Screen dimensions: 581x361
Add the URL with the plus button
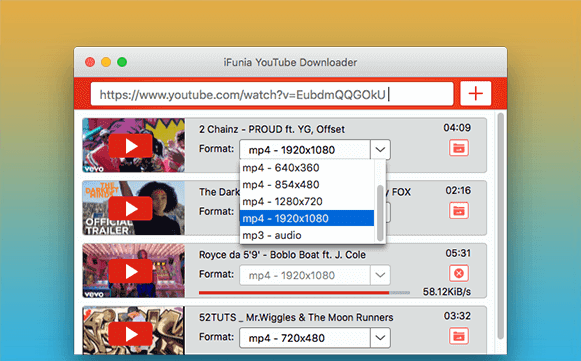475,93
